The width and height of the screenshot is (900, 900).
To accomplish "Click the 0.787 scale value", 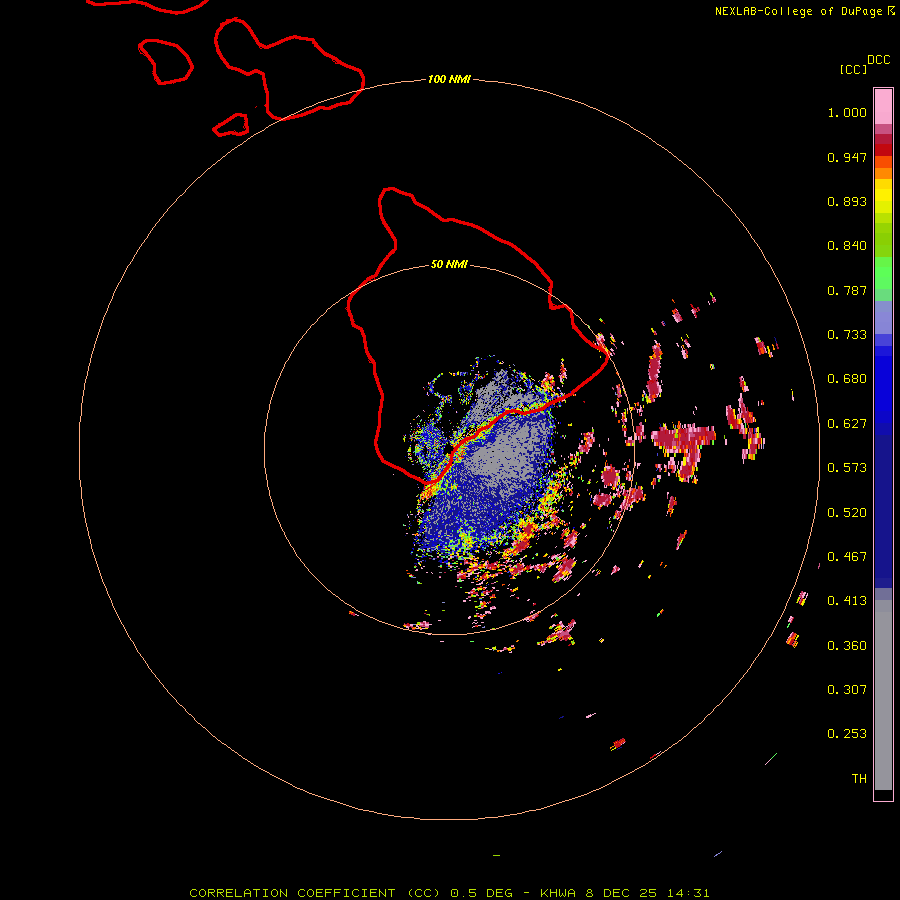I will 847,290.
